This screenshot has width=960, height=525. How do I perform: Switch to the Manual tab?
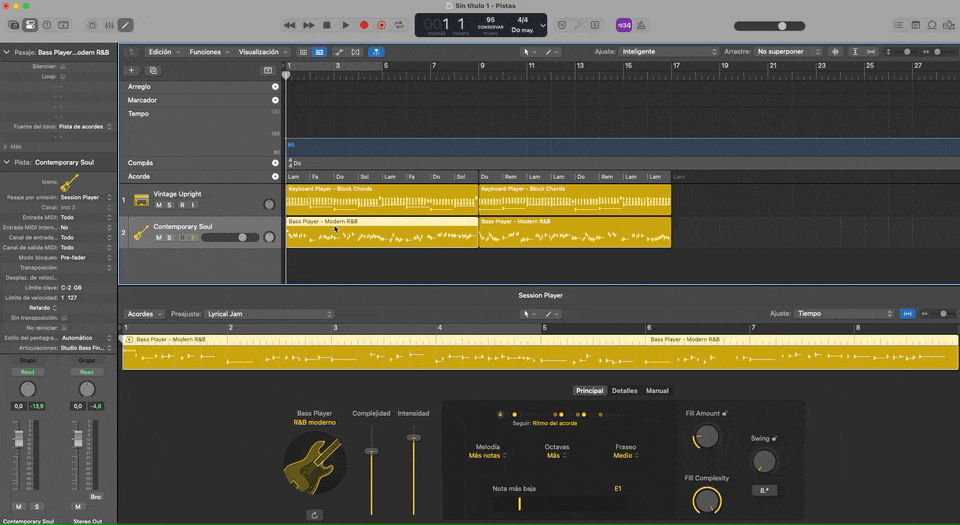[x=657, y=390]
